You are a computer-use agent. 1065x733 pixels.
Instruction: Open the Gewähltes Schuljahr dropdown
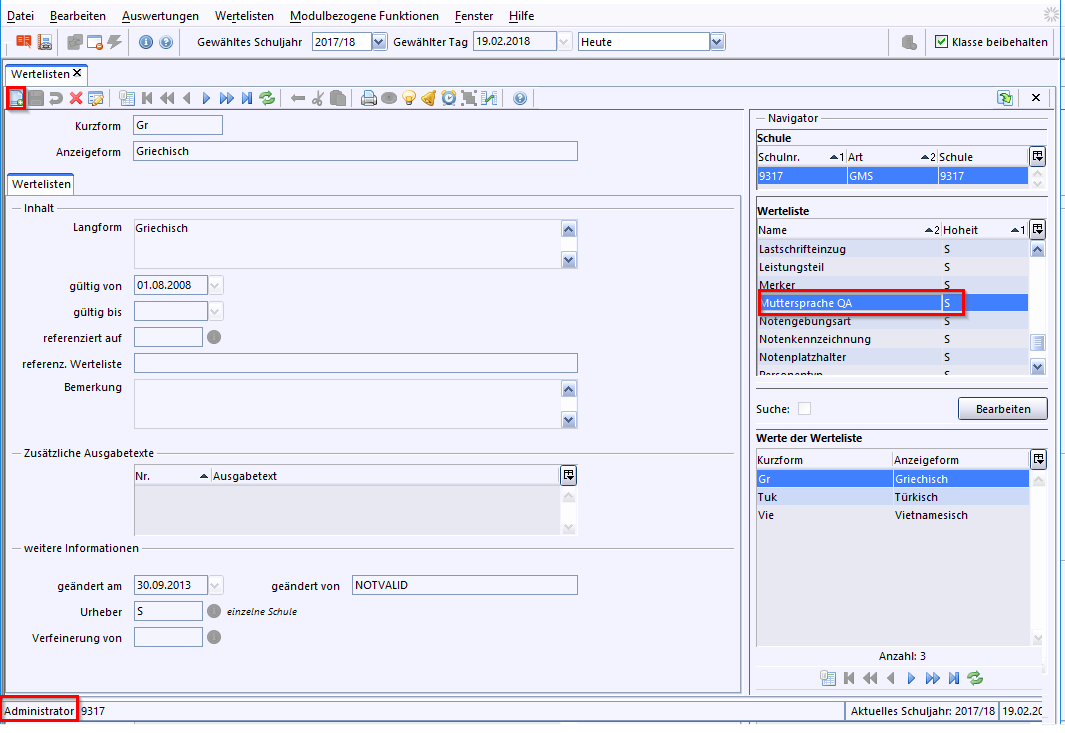[379, 42]
